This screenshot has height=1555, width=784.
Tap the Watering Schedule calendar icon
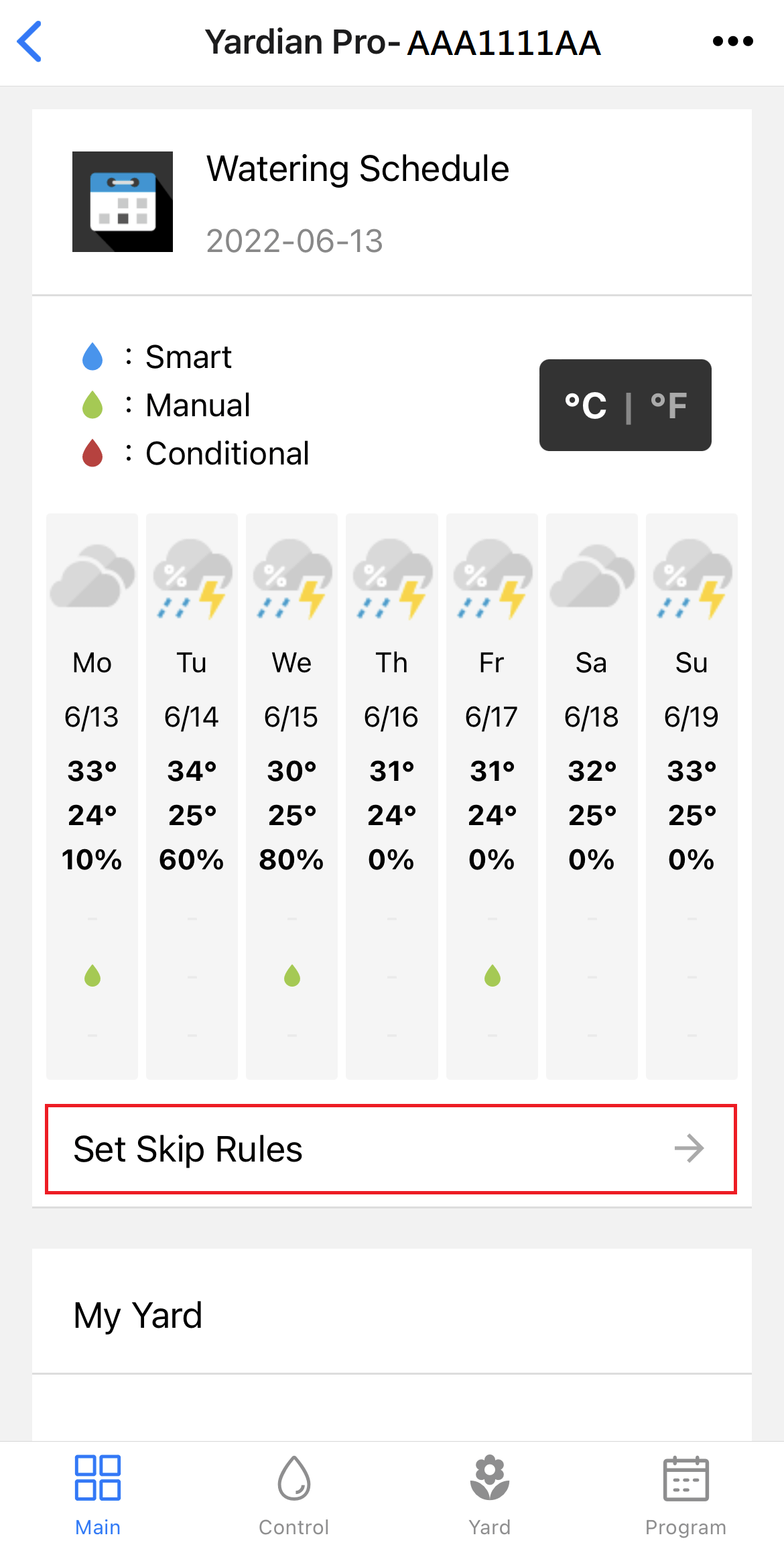pyautogui.click(x=123, y=202)
